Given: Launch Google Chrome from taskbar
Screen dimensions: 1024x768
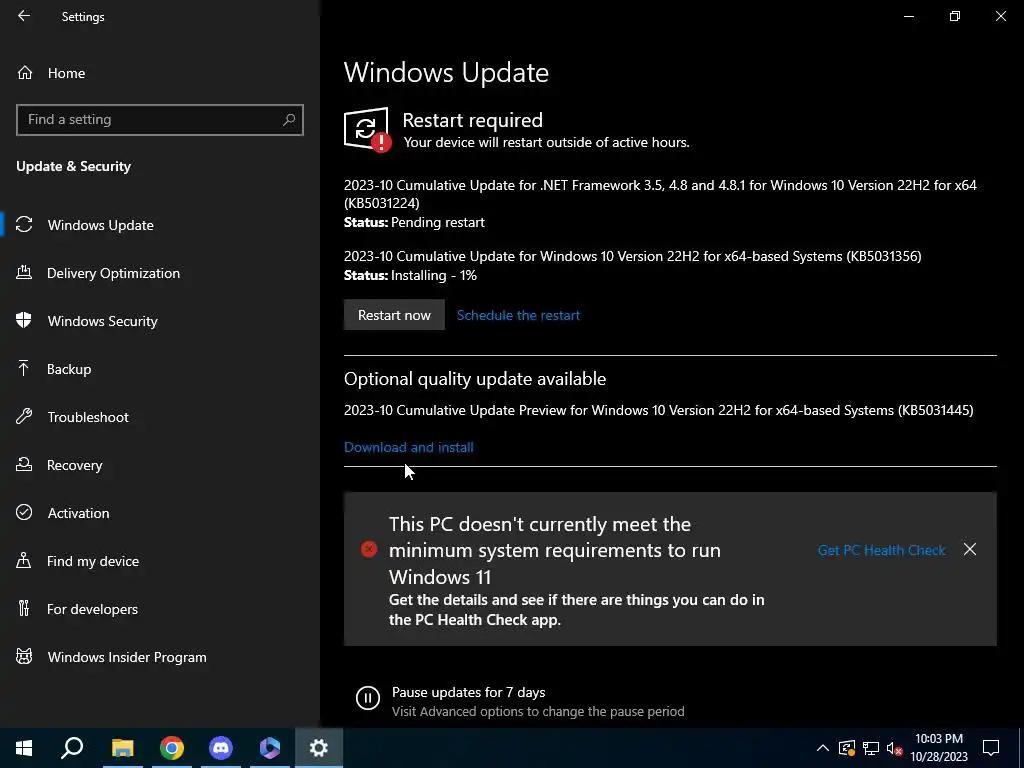Looking at the screenshot, I should (172, 748).
